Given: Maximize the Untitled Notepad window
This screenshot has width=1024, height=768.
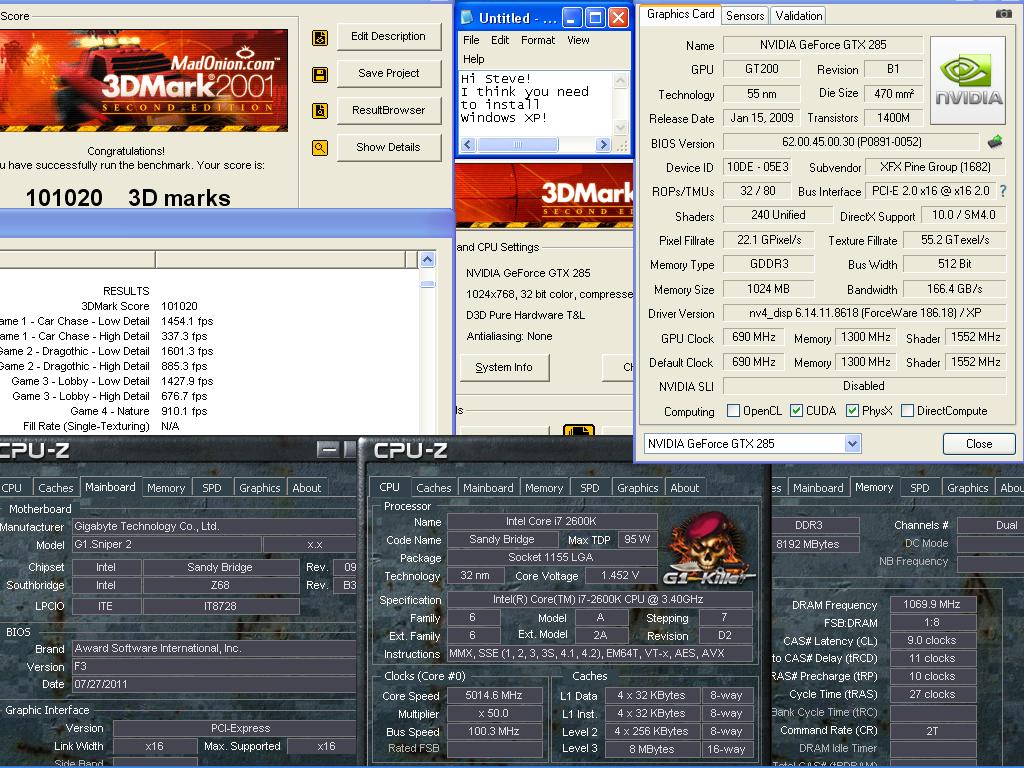Looking at the screenshot, I should click(595, 18).
